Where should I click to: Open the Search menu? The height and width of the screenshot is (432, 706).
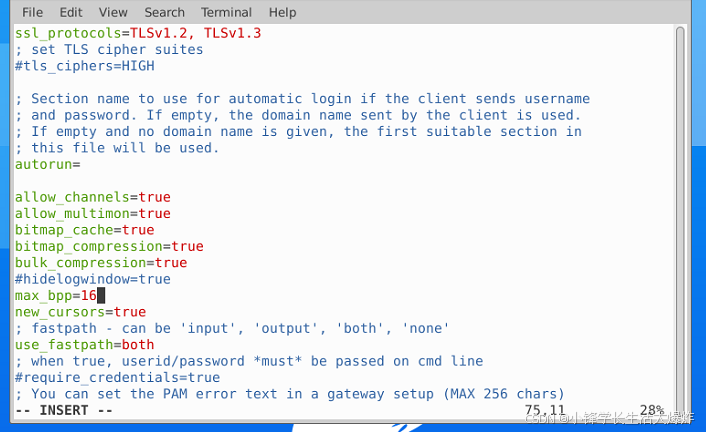point(164,12)
